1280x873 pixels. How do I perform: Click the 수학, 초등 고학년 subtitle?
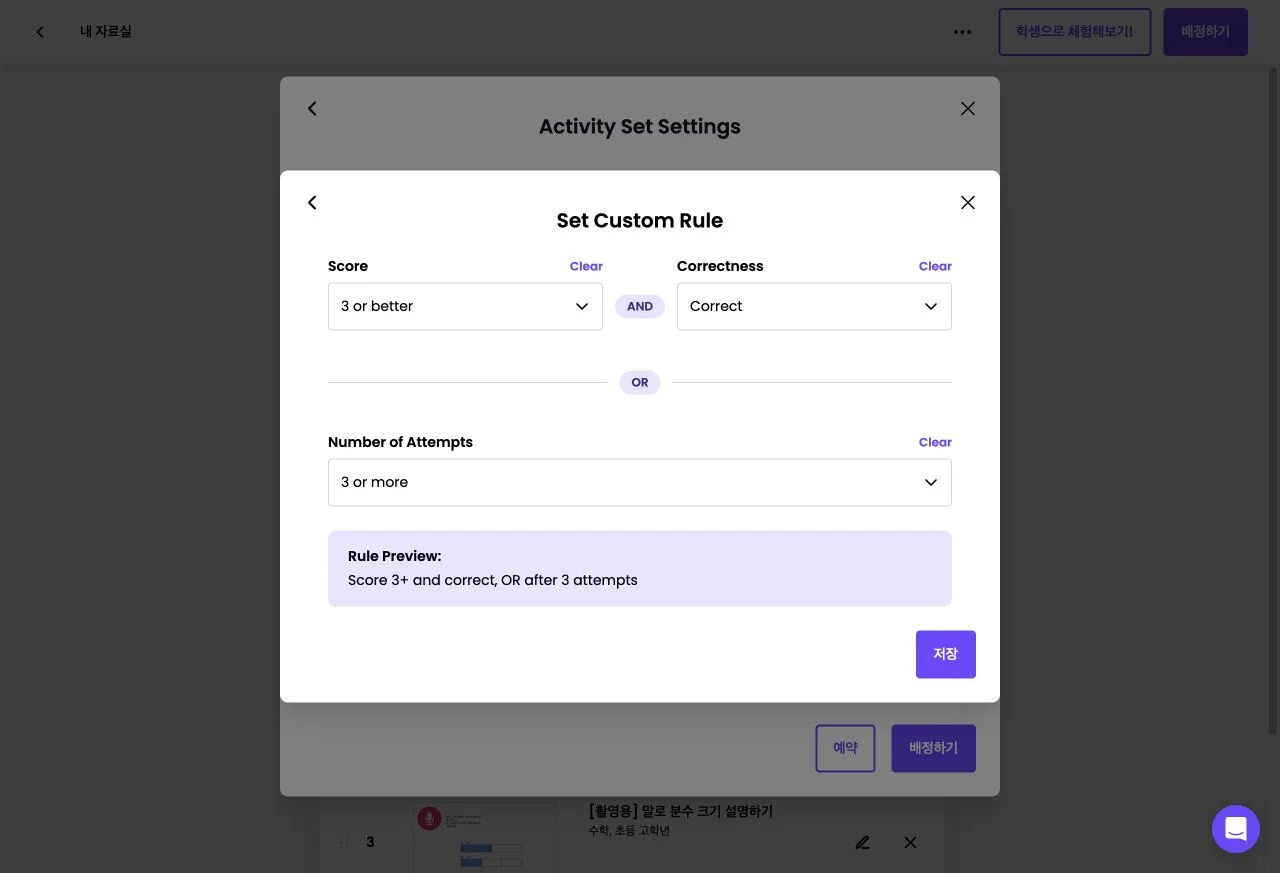click(x=629, y=831)
